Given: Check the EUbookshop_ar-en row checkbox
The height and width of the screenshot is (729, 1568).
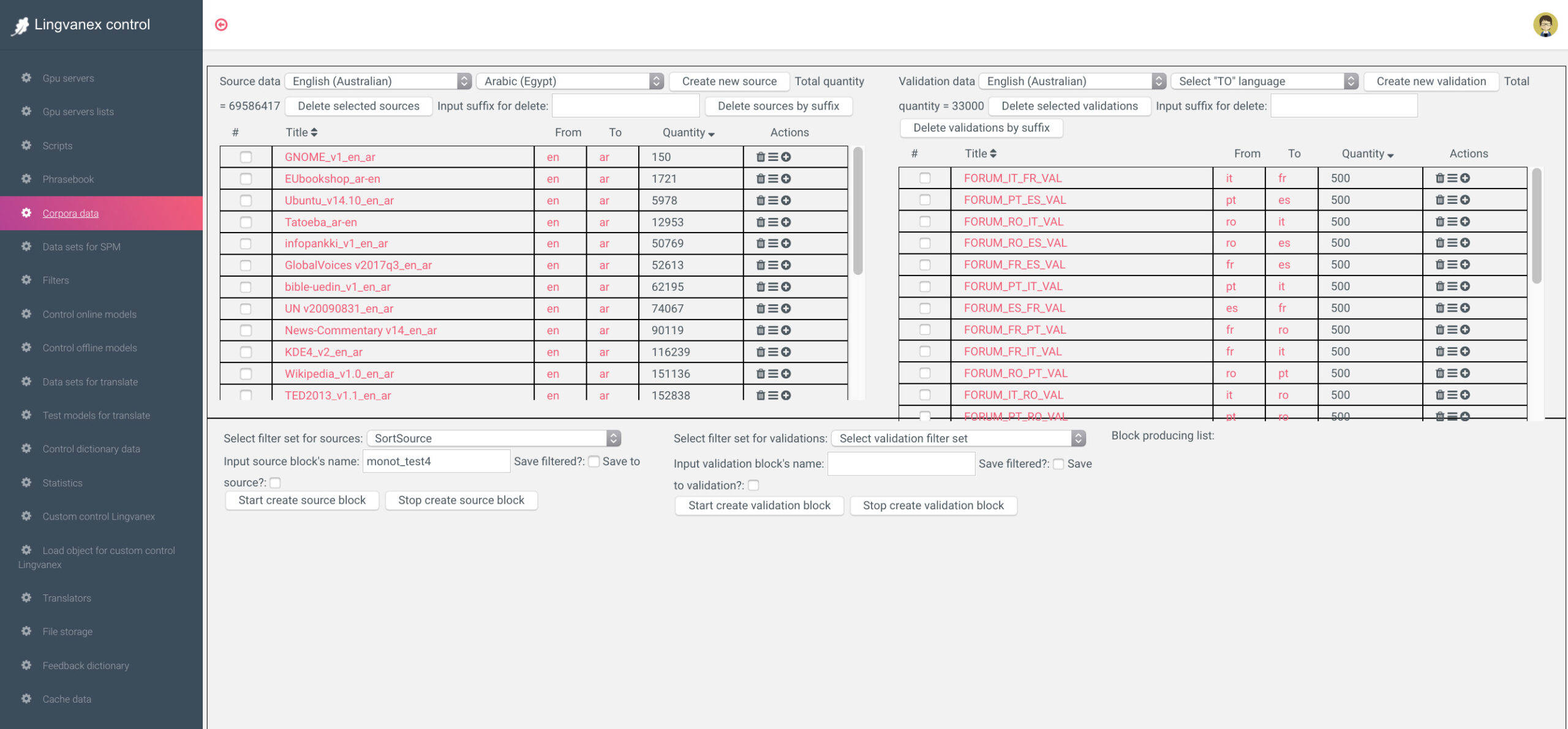Looking at the screenshot, I should (246, 179).
